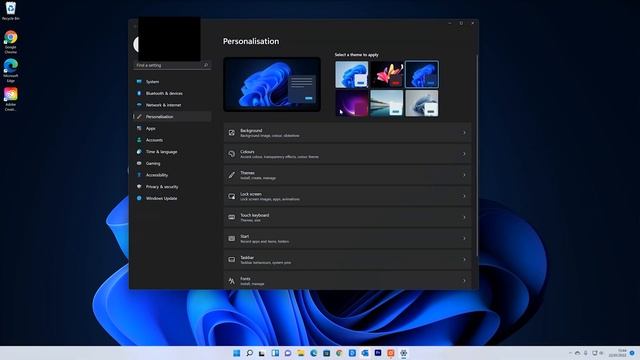Screen dimensions: 640x360
Task: Open Privacy & security in the sidebar
Action: click(172, 187)
